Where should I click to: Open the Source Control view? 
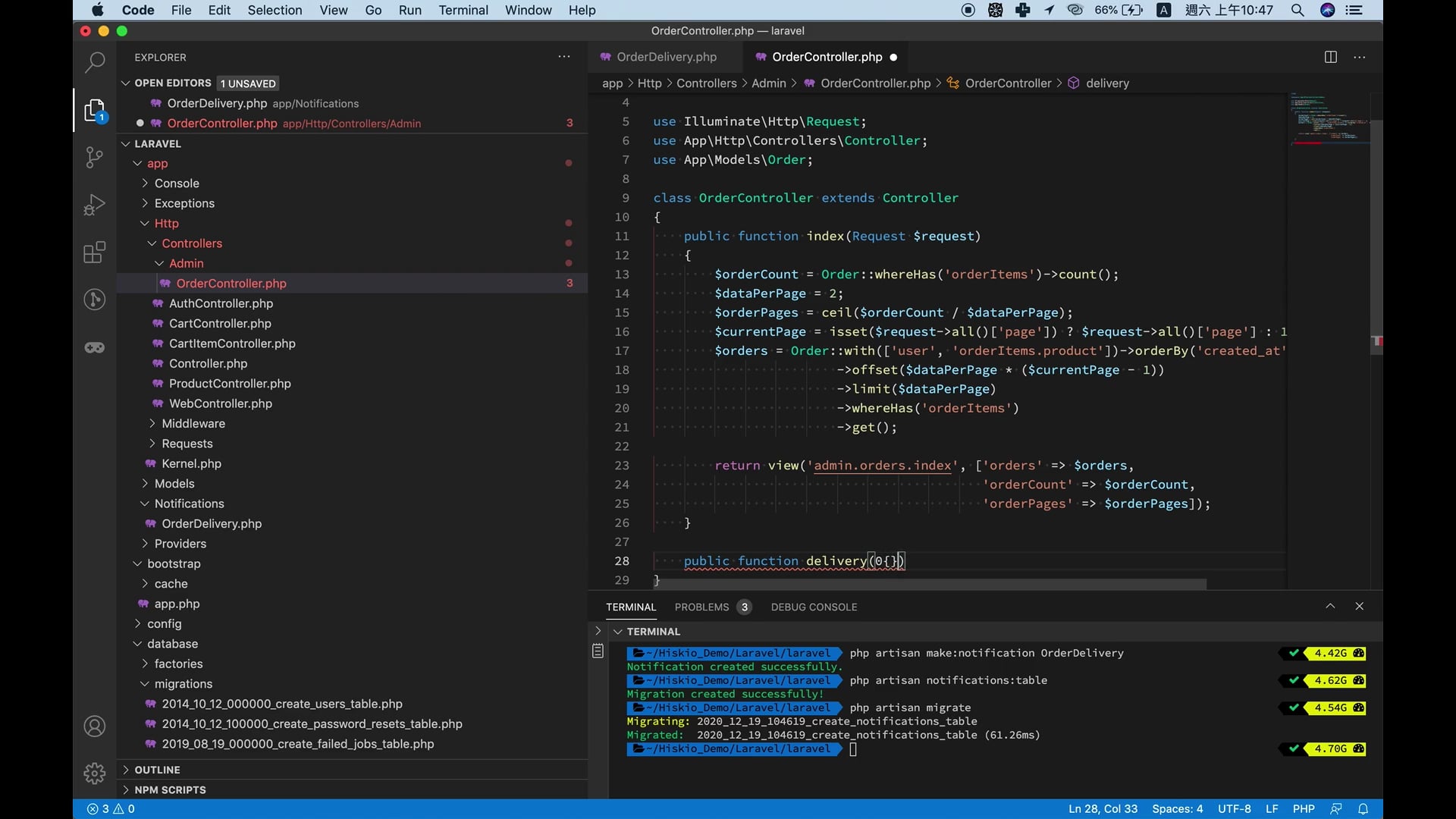point(94,157)
